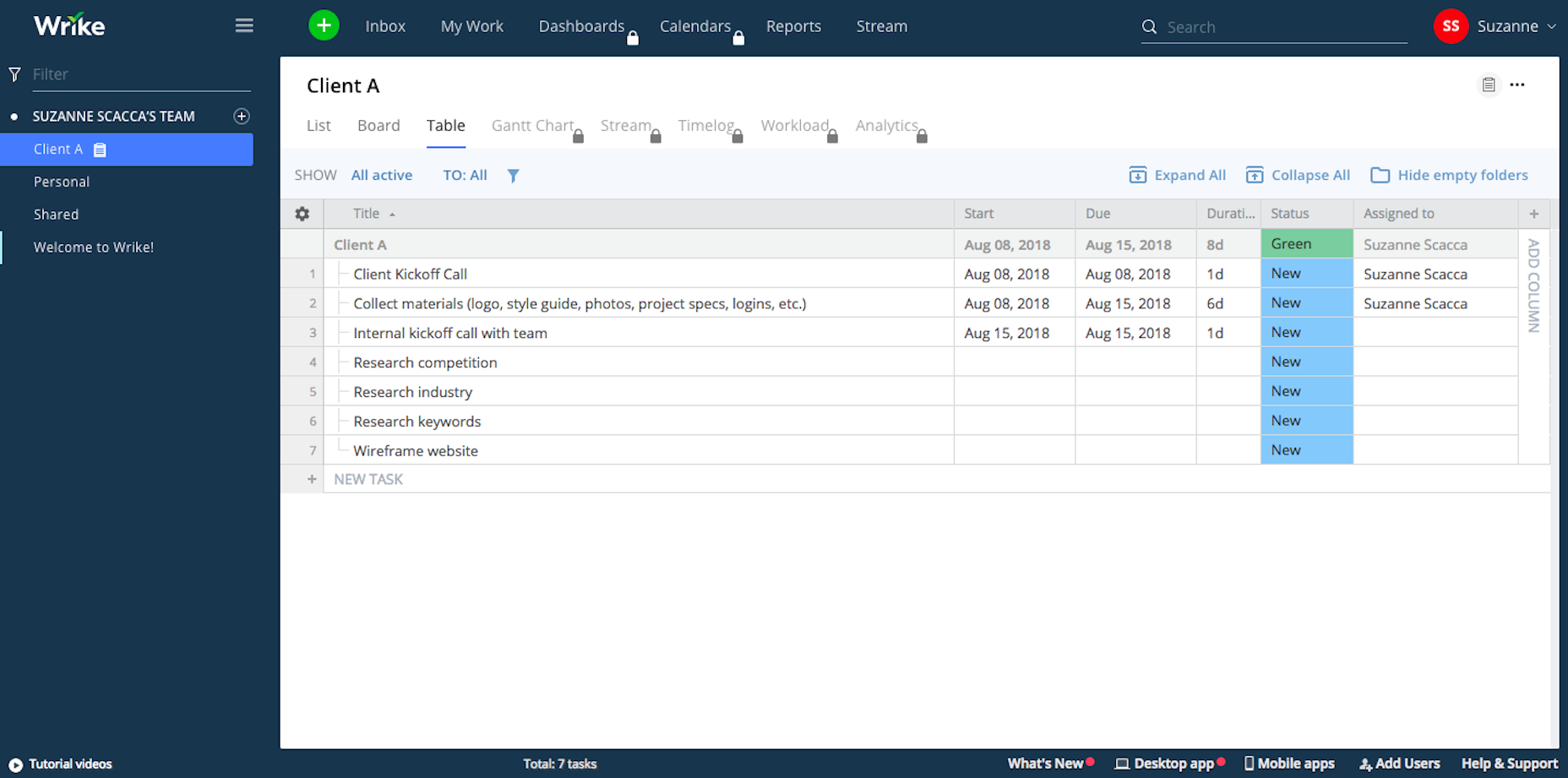Open the three-dot more options menu
Image resolution: width=1568 pixels, height=778 pixels.
coord(1517,84)
